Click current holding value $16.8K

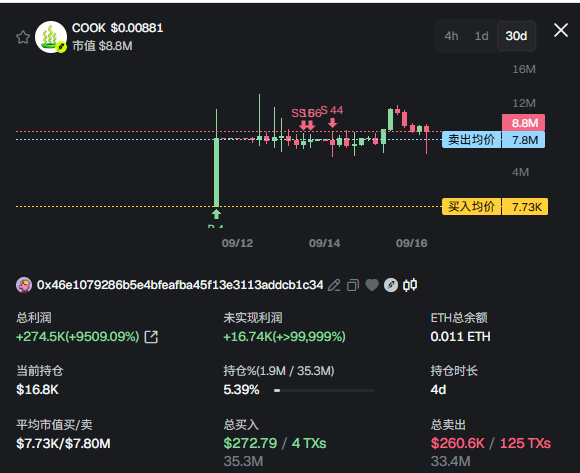37,389
